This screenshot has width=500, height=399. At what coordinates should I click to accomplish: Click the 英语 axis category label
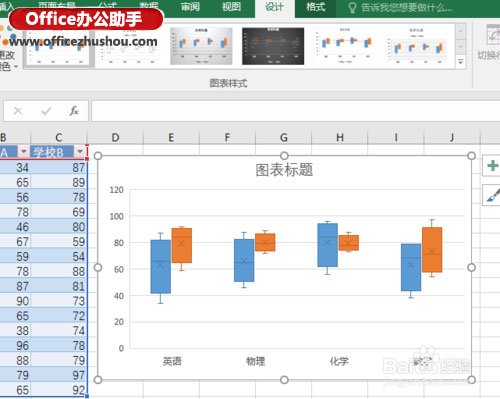(172, 361)
